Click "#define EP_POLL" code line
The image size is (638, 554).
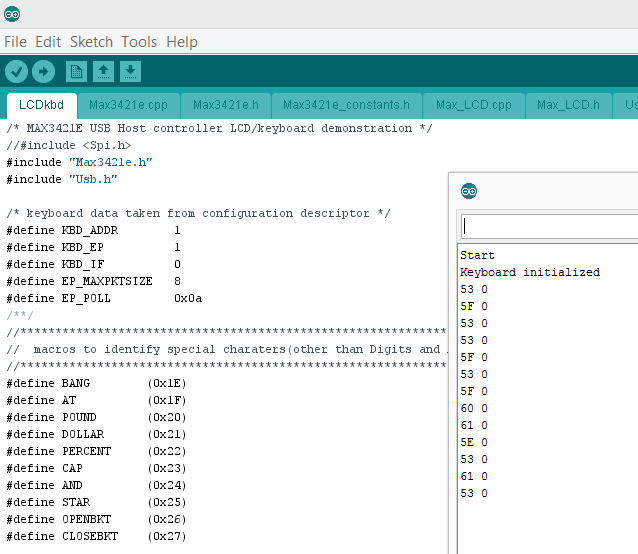click(104, 298)
